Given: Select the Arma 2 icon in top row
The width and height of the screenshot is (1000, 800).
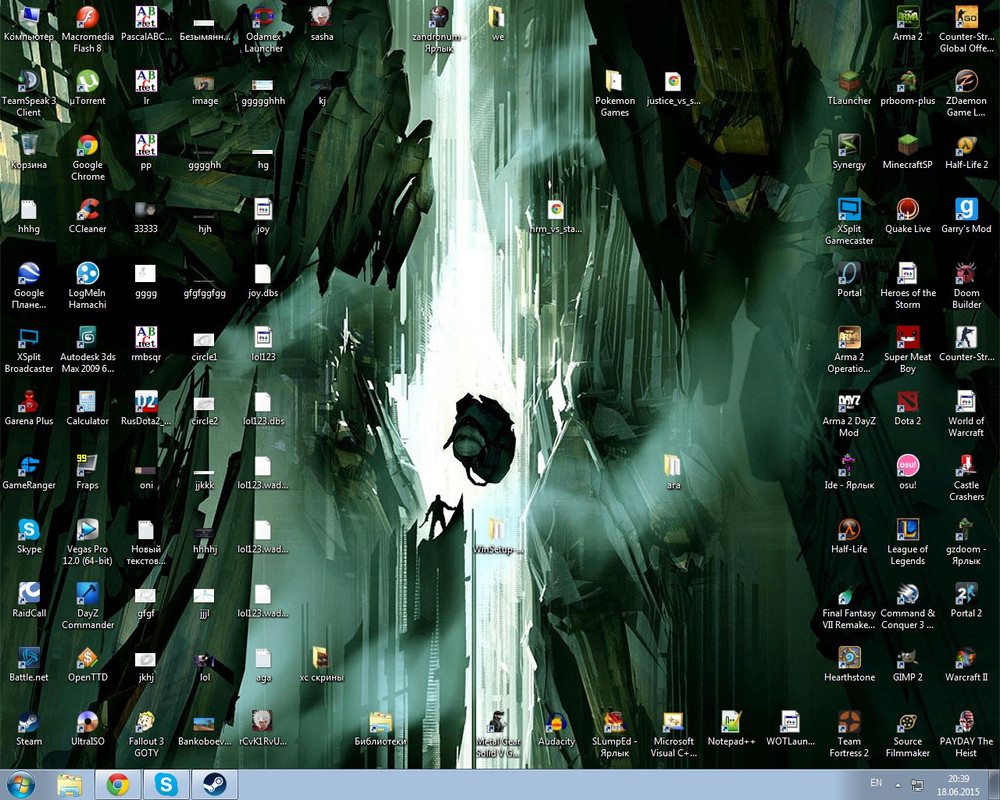Looking at the screenshot, I should click(908, 24).
